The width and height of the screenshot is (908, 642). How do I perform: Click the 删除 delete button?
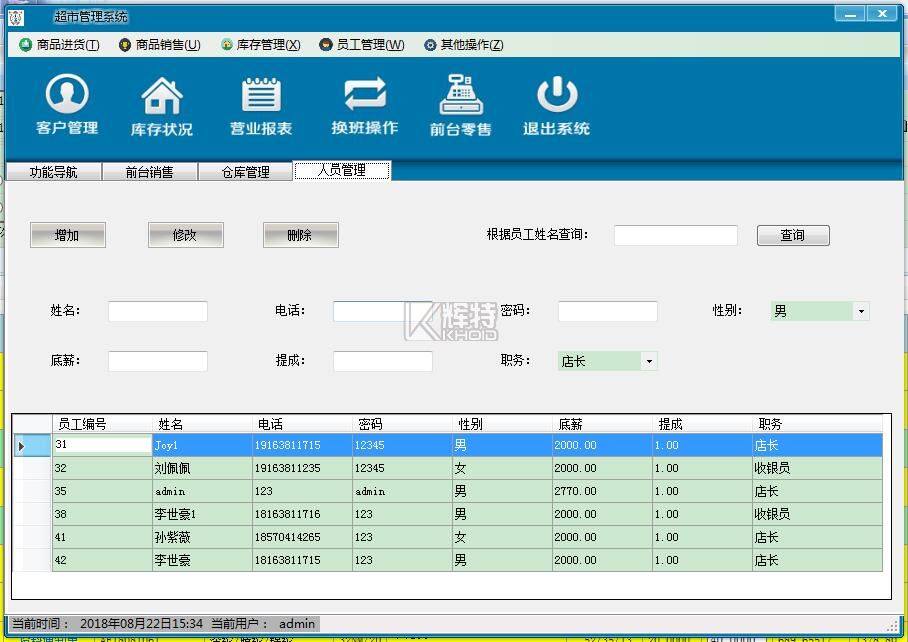(300, 235)
